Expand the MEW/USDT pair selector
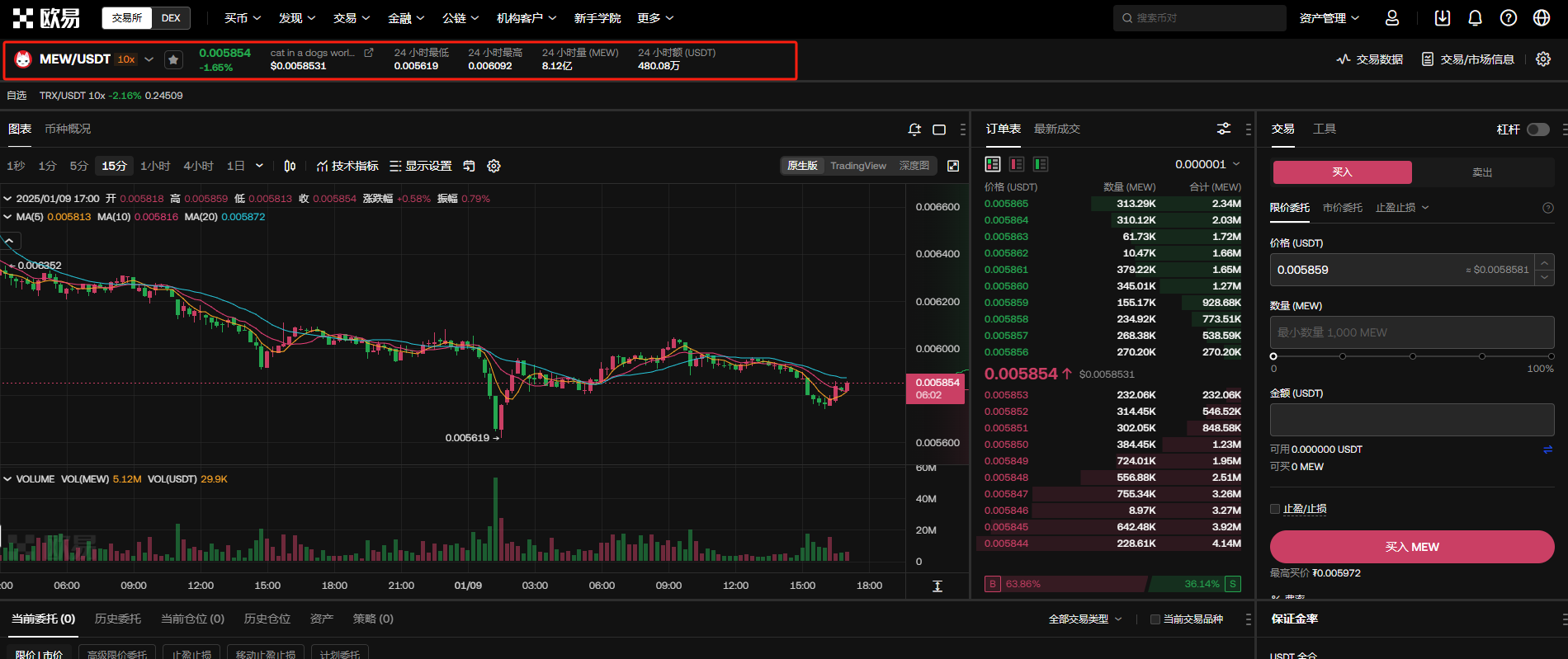Image resolution: width=1568 pixels, height=659 pixels. pyautogui.click(x=149, y=59)
